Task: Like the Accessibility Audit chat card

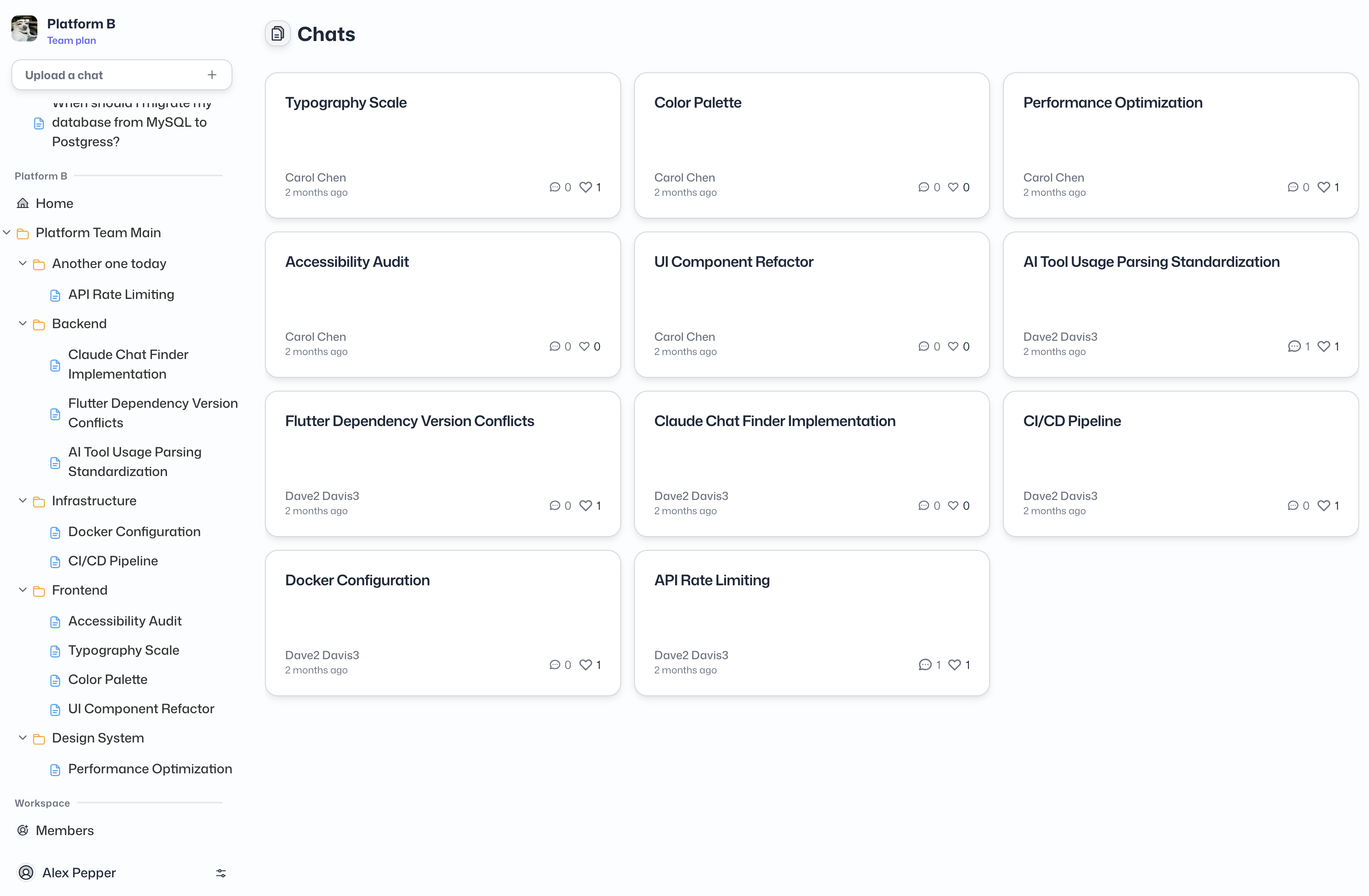Action: tap(585, 346)
